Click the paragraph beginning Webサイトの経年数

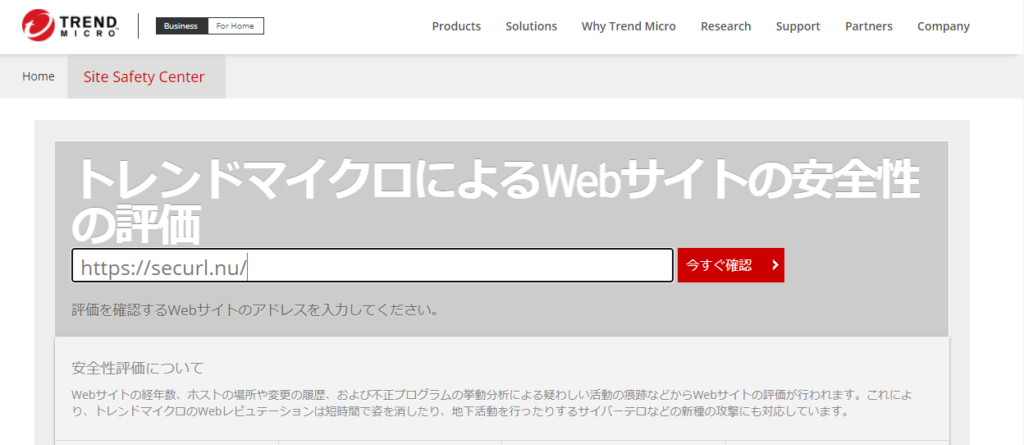[x=492, y=403]
